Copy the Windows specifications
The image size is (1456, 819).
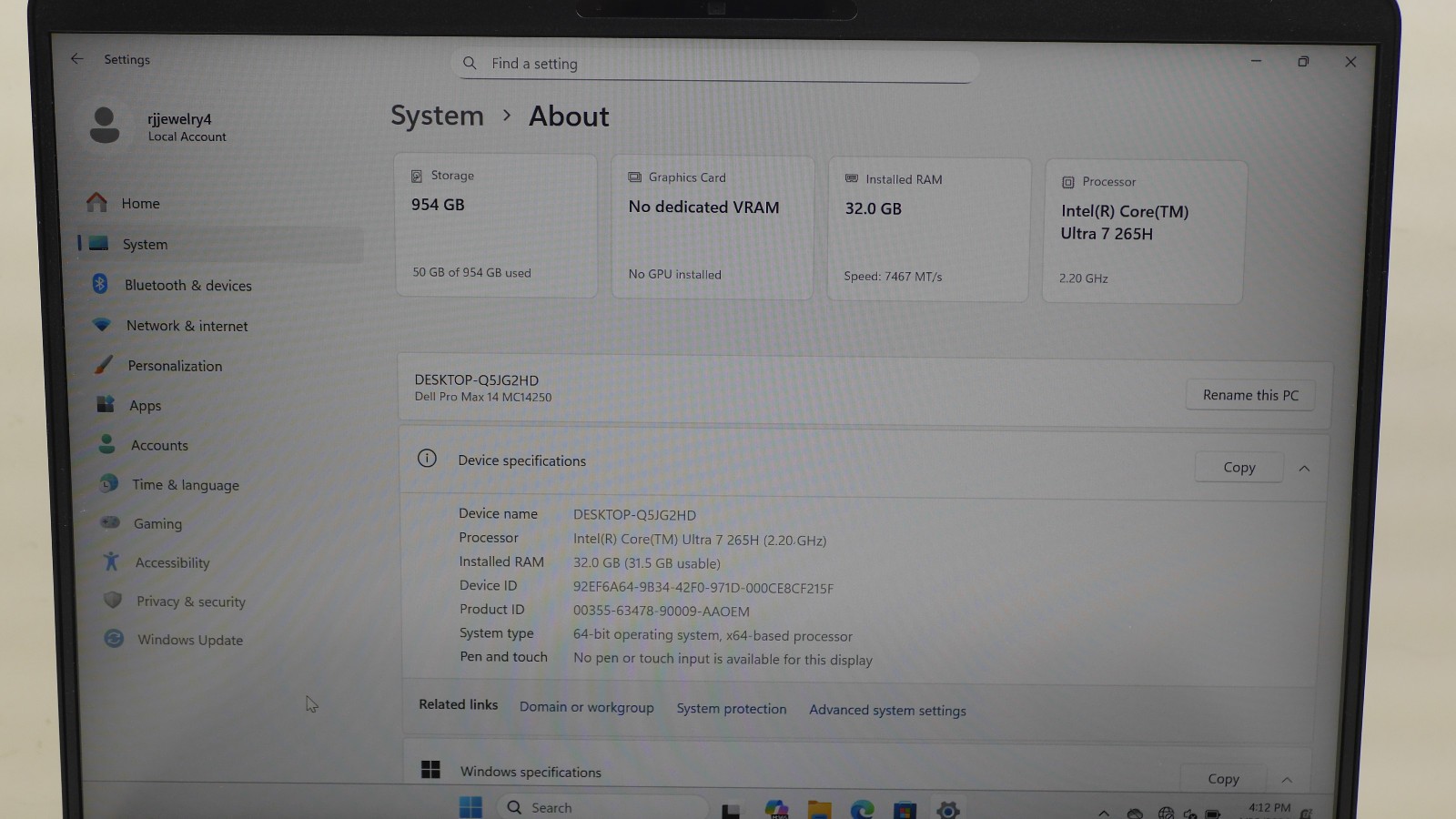1223,778
